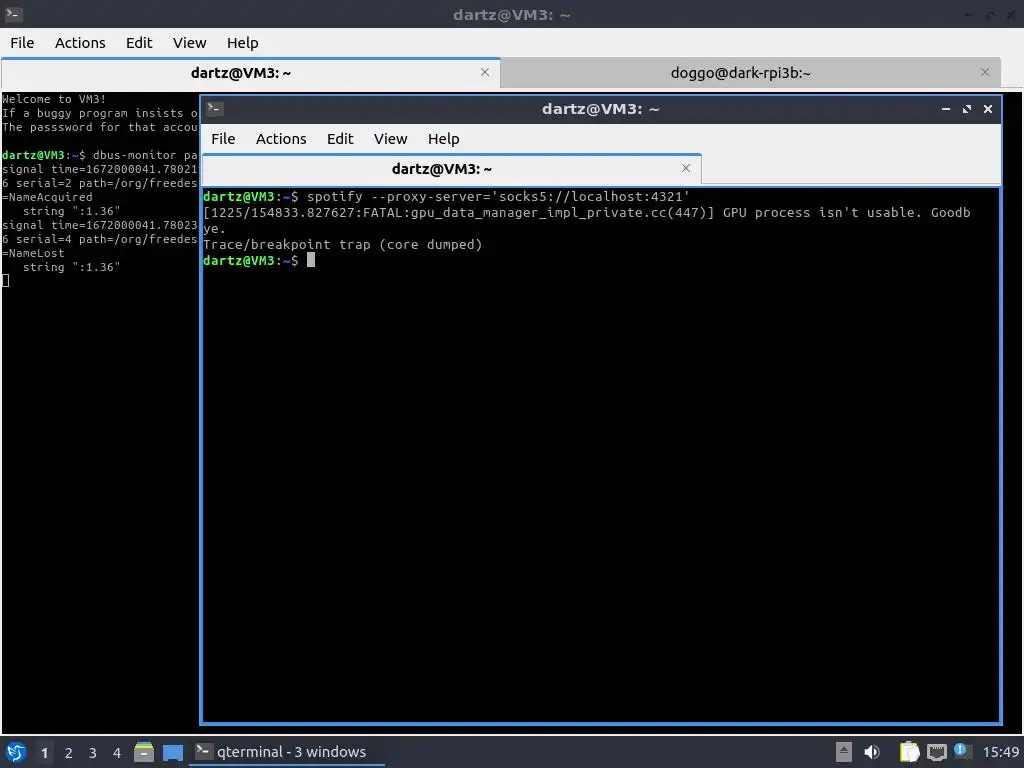
Task: Open the Lubuntu start menu icon
Action: [x=16, y=752]
